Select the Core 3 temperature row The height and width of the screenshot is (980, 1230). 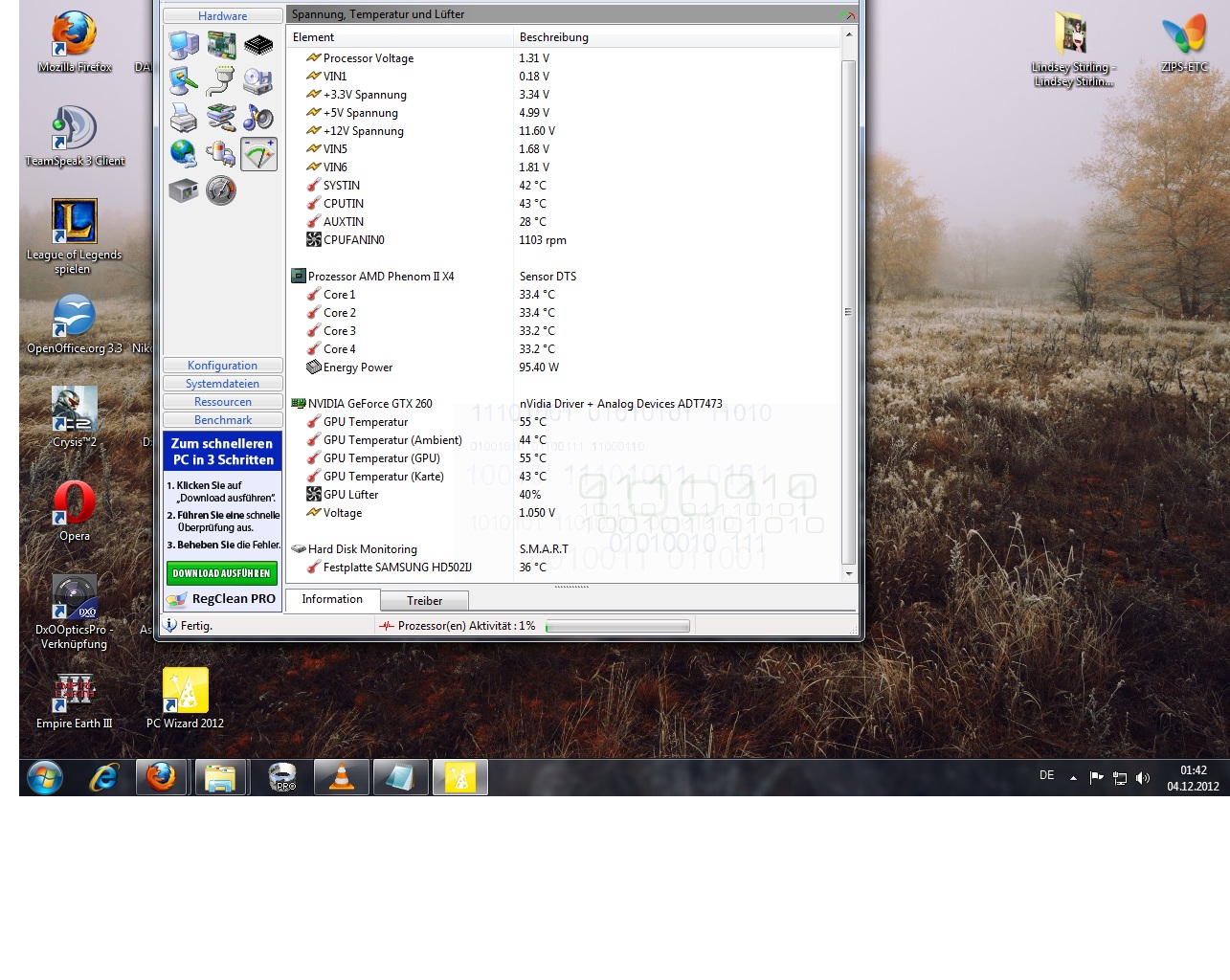(564, 331)
